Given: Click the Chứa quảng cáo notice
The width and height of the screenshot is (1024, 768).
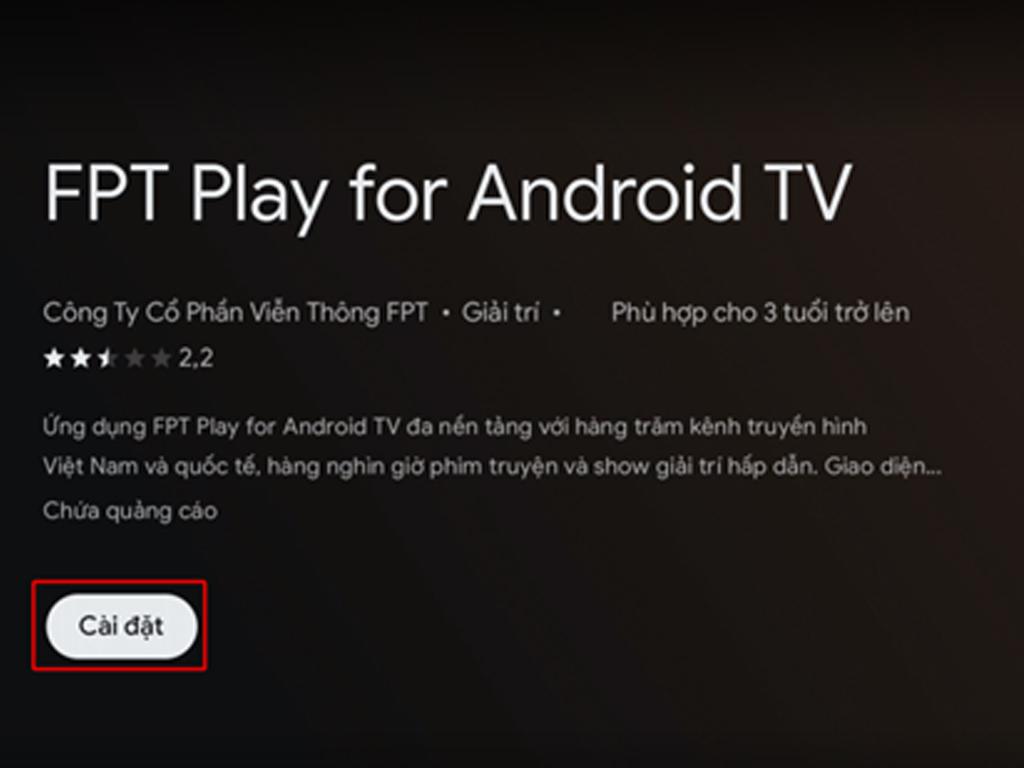Looking at the screenshot, I should click(130, 511).
